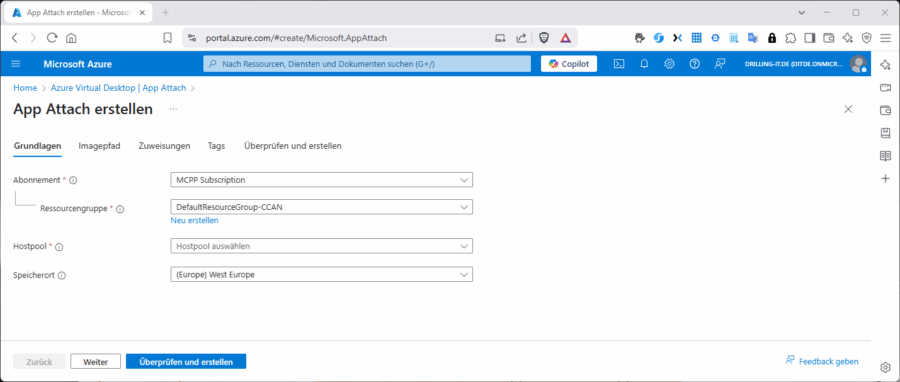This screenshot has width=900, height=382.
Task: Click the browser address bar URL
Action: 297,38
